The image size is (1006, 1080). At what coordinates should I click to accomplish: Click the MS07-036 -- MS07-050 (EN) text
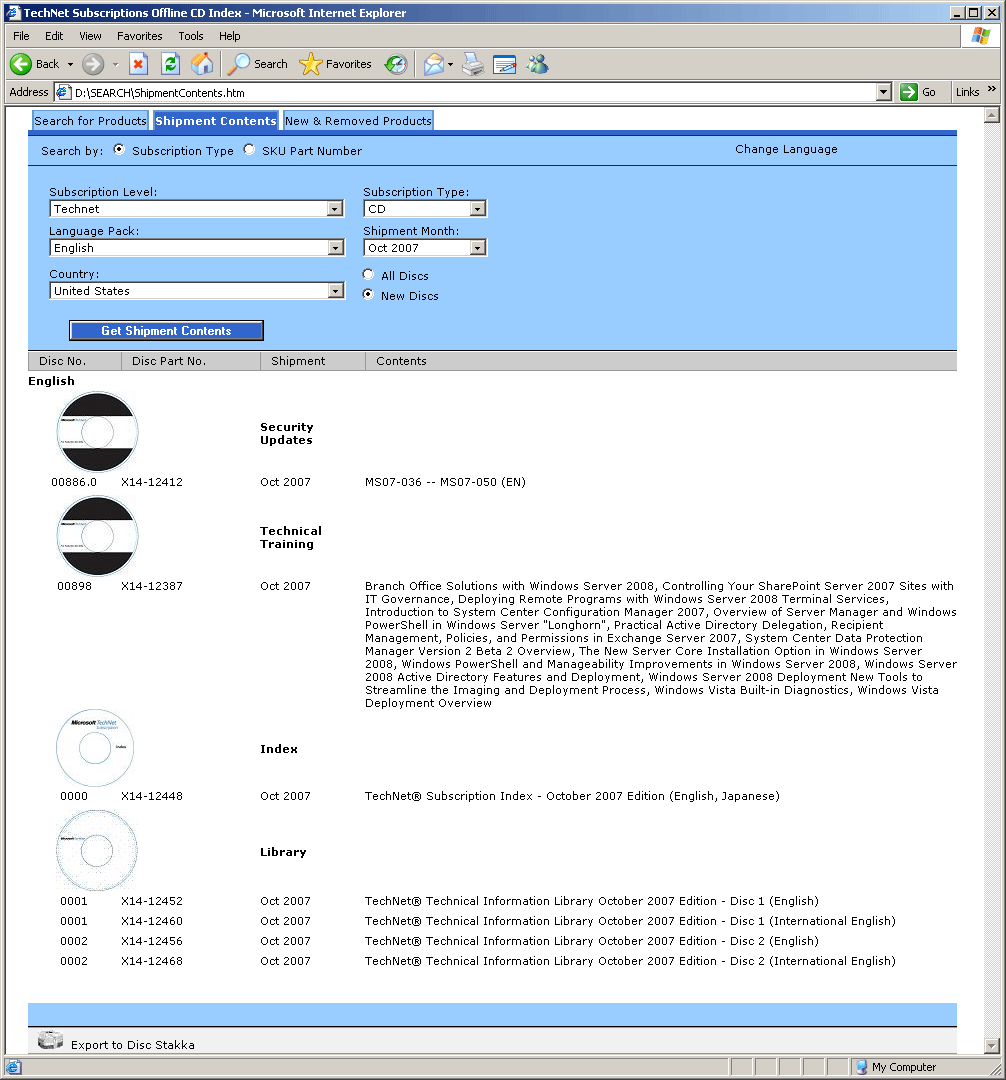[446, 482]
